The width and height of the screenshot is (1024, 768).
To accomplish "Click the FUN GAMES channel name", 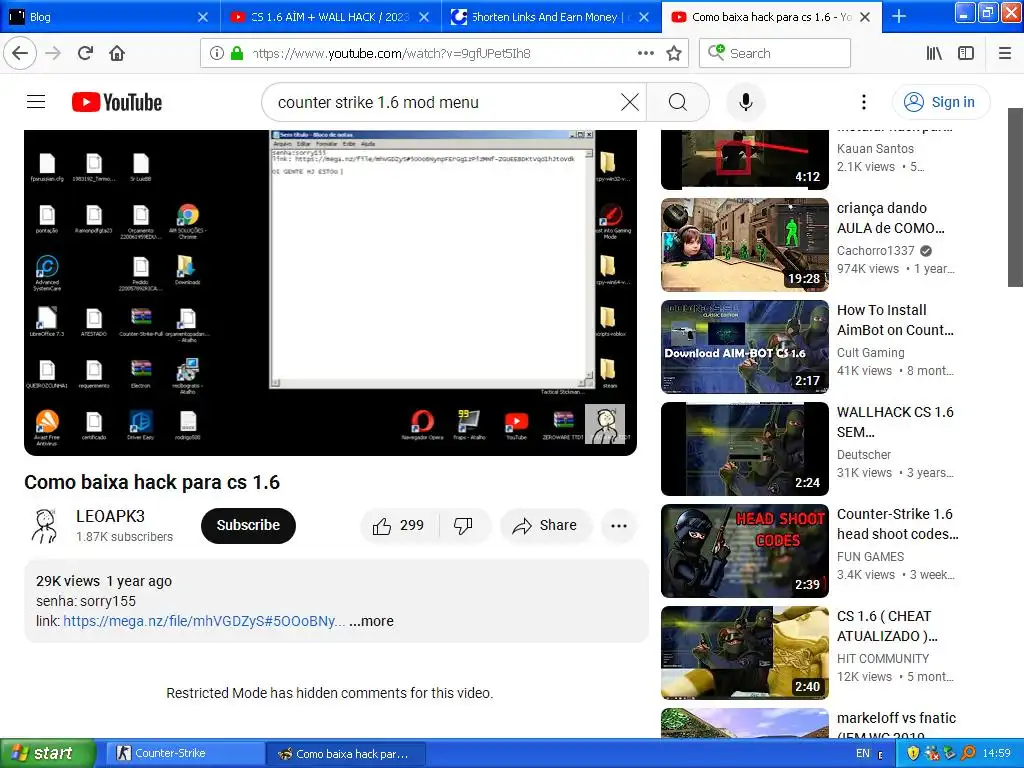I will click(x=871, y=556).
